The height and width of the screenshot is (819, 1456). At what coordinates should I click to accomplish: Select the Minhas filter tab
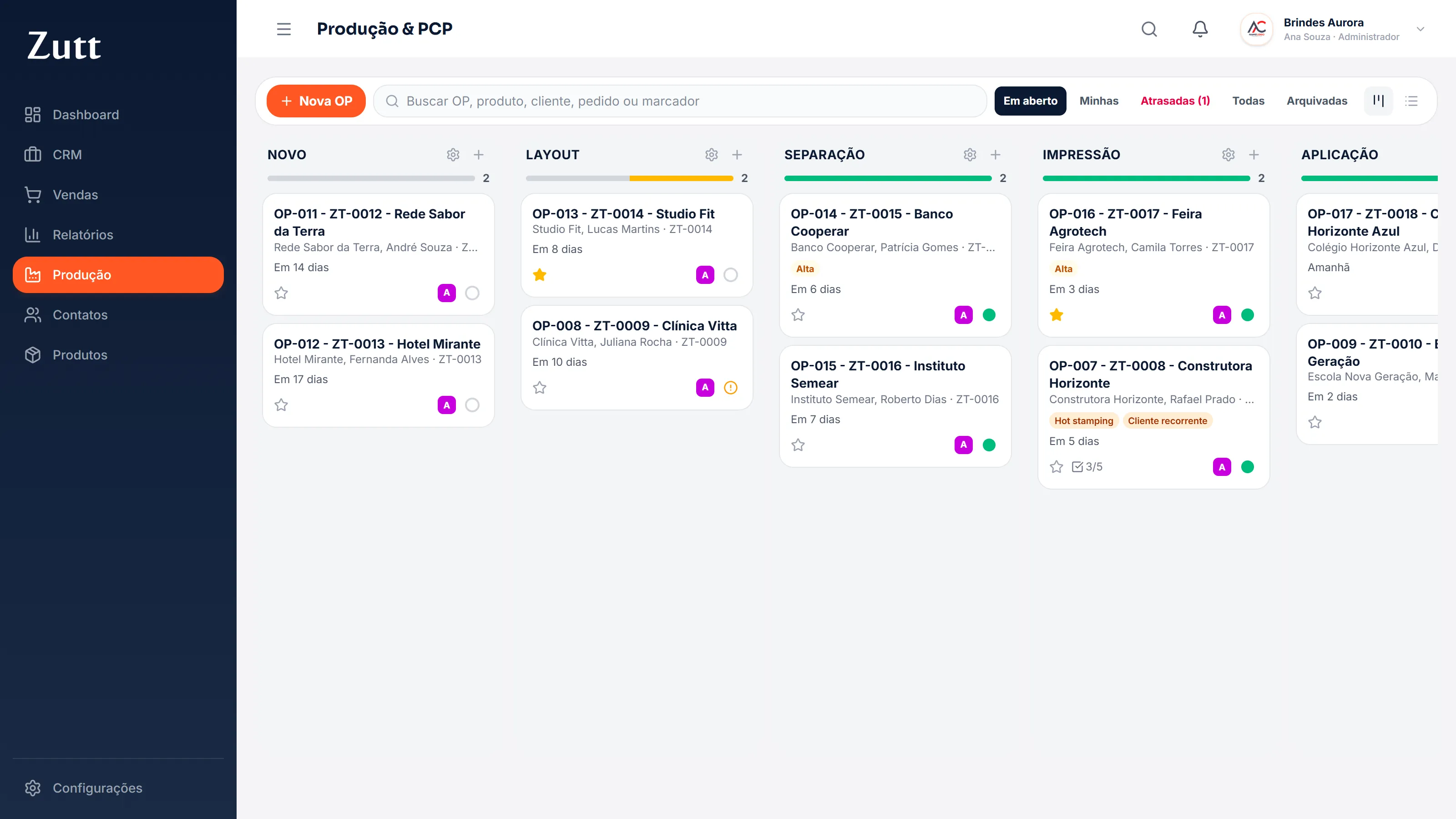pyautogui.click(x=1099, y=101)
